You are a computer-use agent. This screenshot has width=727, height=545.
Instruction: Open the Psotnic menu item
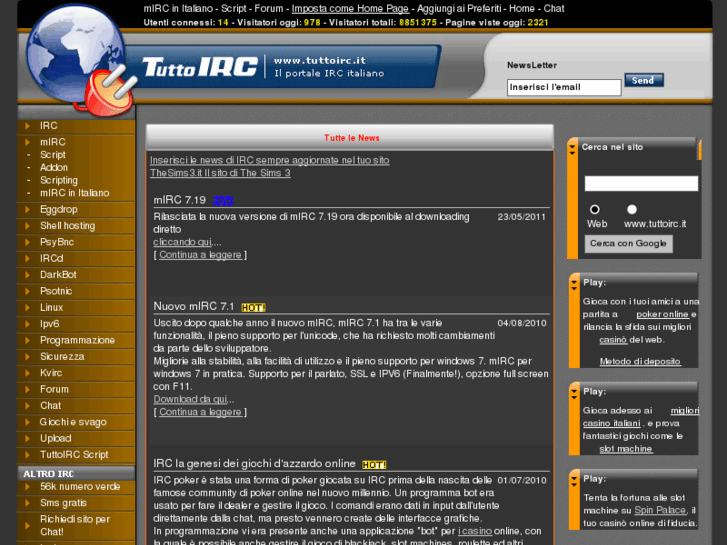(x=56, y=291)
